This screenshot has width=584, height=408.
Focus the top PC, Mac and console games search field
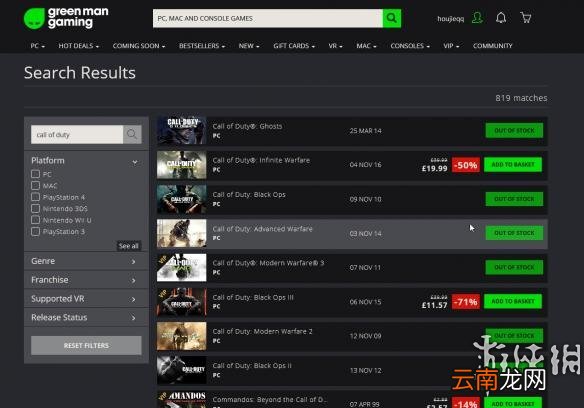[x=268, y=18]
